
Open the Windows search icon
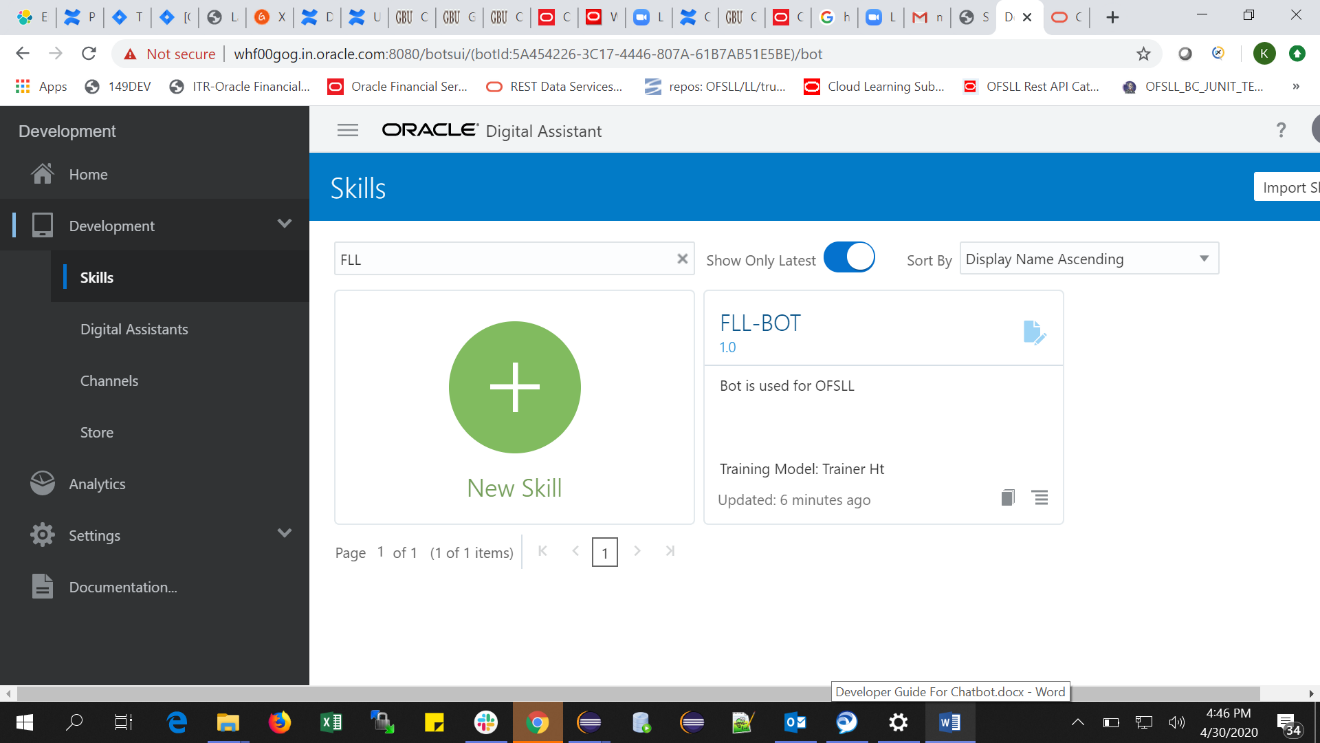[75, 722]
